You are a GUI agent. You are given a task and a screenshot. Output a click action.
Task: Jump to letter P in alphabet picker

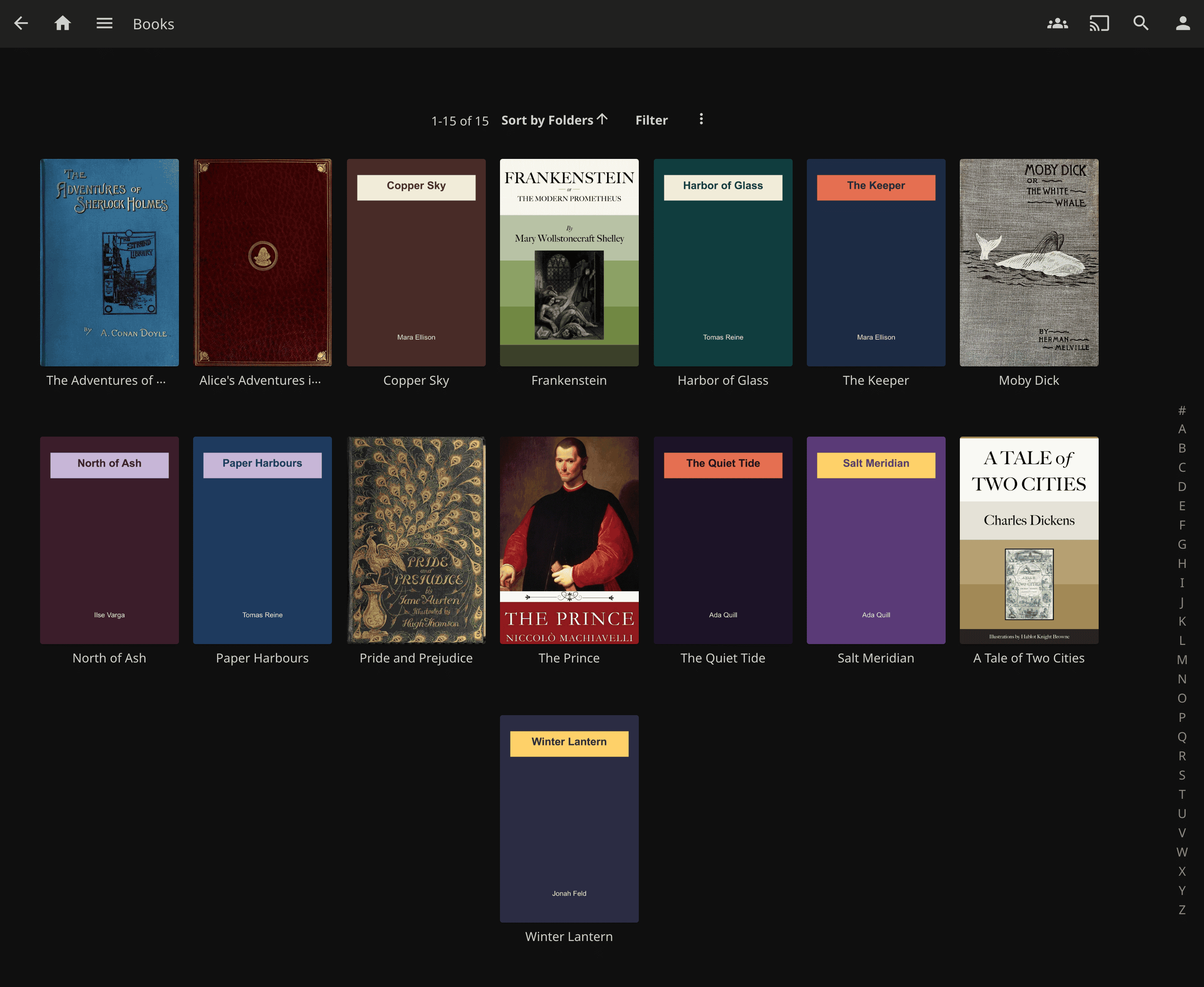[x=1182, y=717]
